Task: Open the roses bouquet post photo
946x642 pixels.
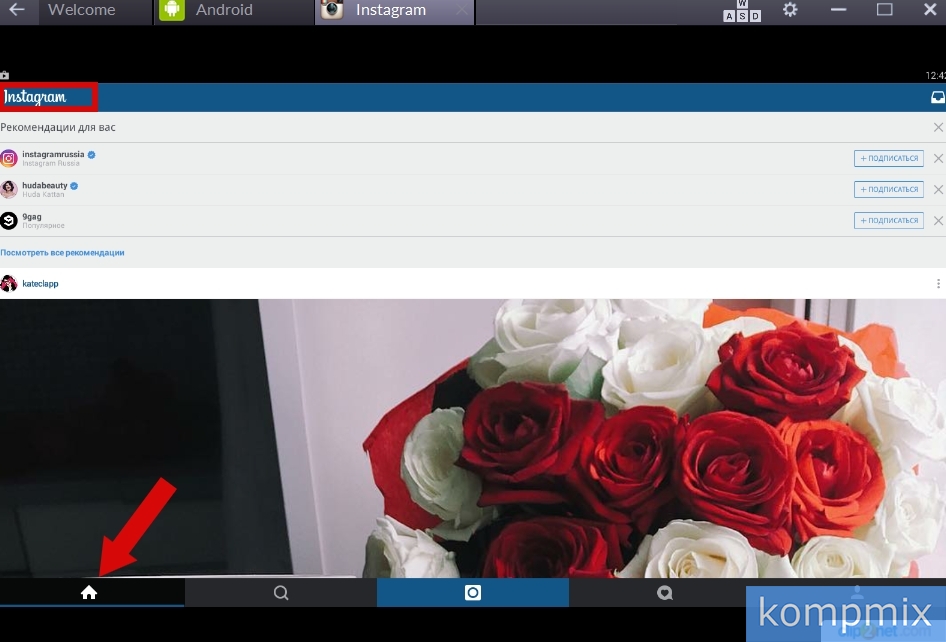Action: pos(473,438)
